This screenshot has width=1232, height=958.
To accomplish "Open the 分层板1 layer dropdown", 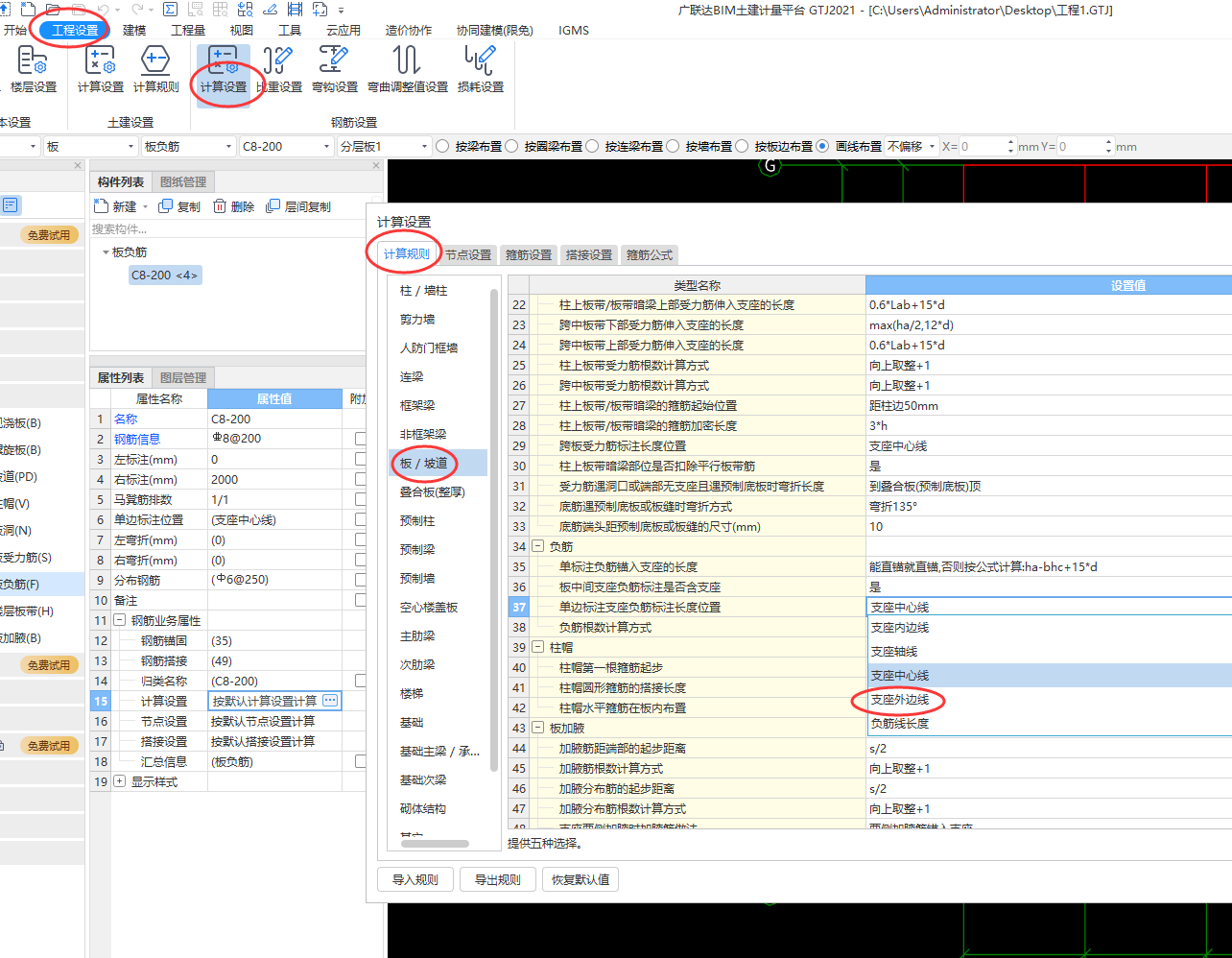I will 385,147.
